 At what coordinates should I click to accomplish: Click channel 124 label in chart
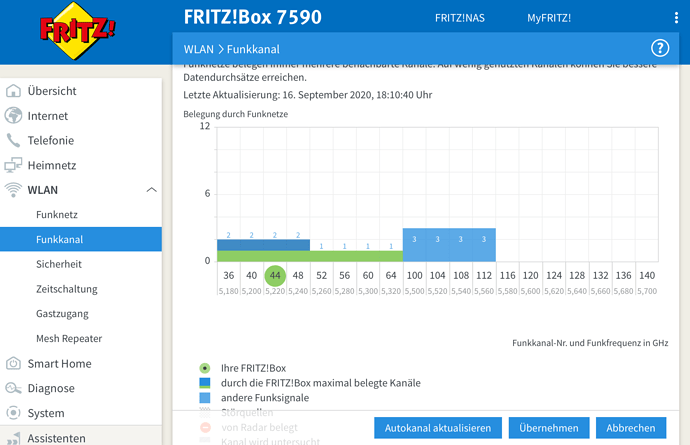[x=554, y=276]
